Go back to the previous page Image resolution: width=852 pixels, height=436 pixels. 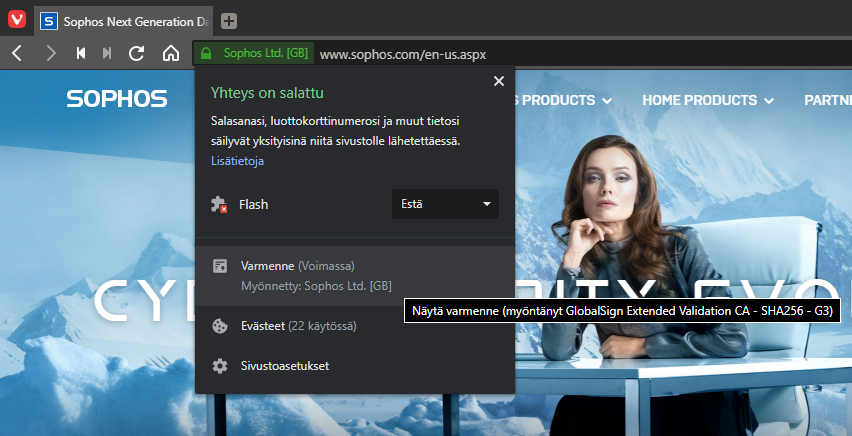tap(17, 53)
